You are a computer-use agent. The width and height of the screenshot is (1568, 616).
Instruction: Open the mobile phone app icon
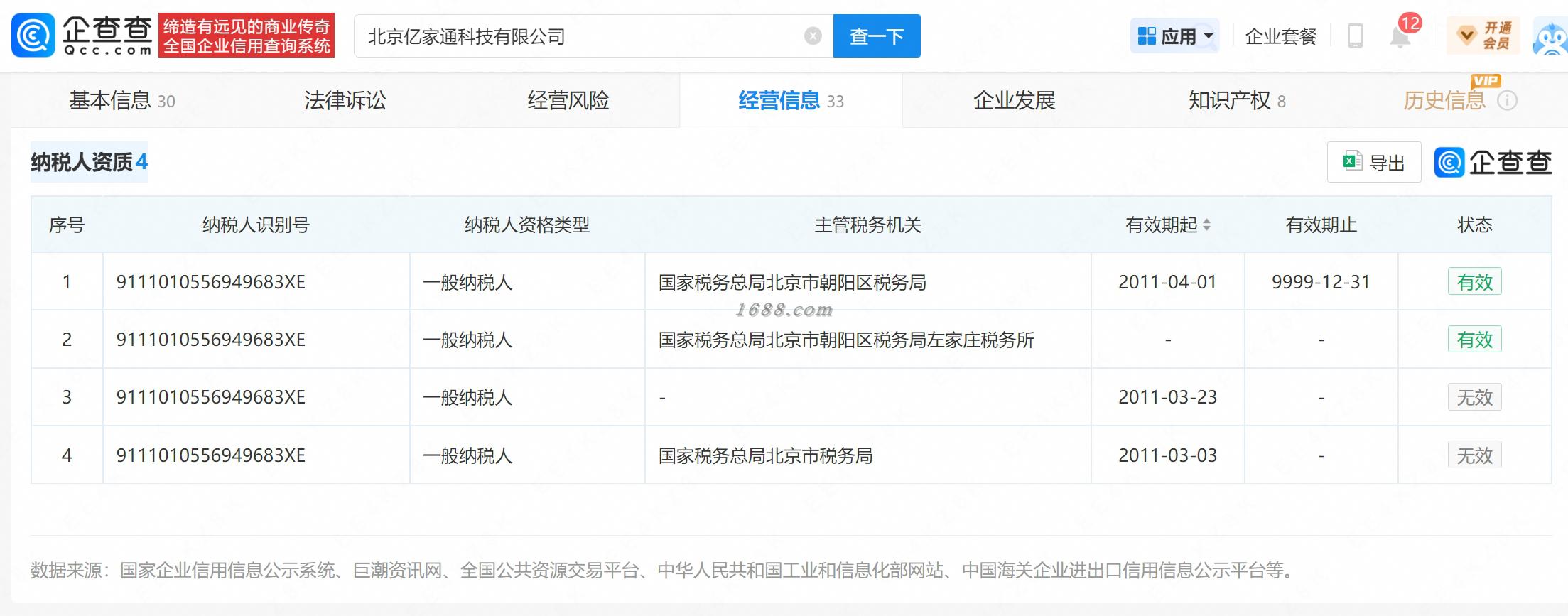1355,36
